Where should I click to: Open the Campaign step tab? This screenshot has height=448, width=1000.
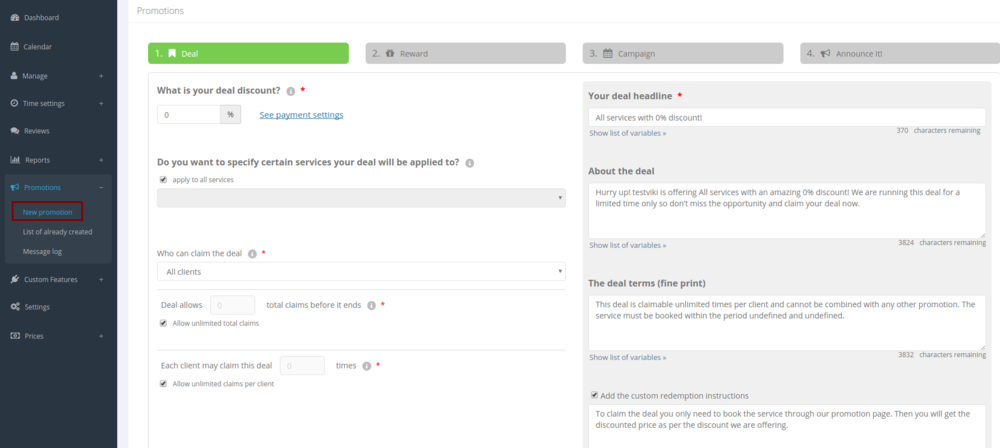pyautogui.click(x=682, y=54)
